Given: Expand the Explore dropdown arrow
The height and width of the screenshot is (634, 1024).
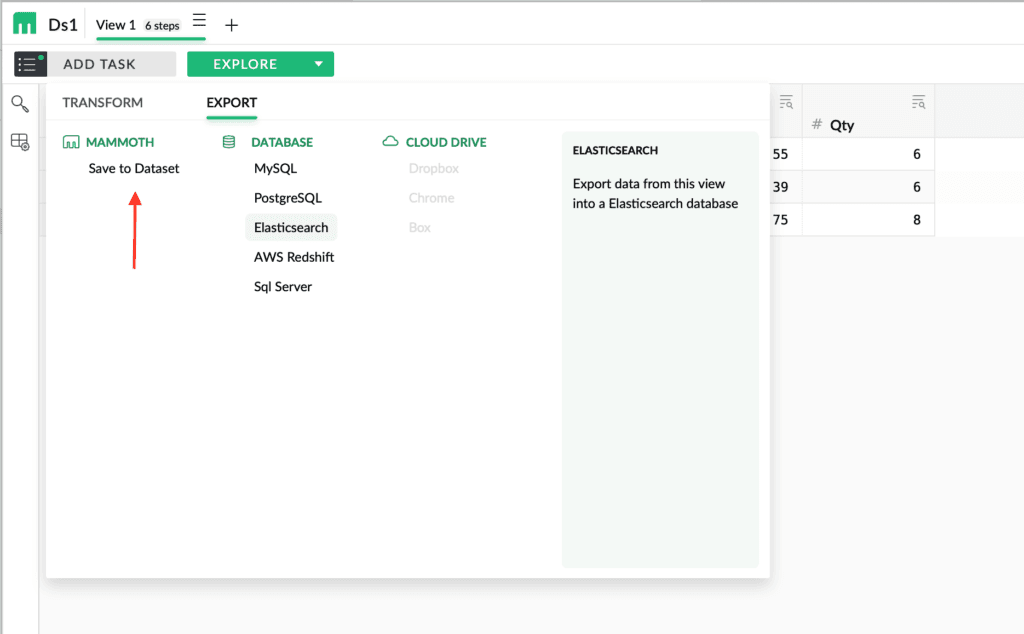Looking at the screenshot, I should pyautogui.click(x=319, y=64).
